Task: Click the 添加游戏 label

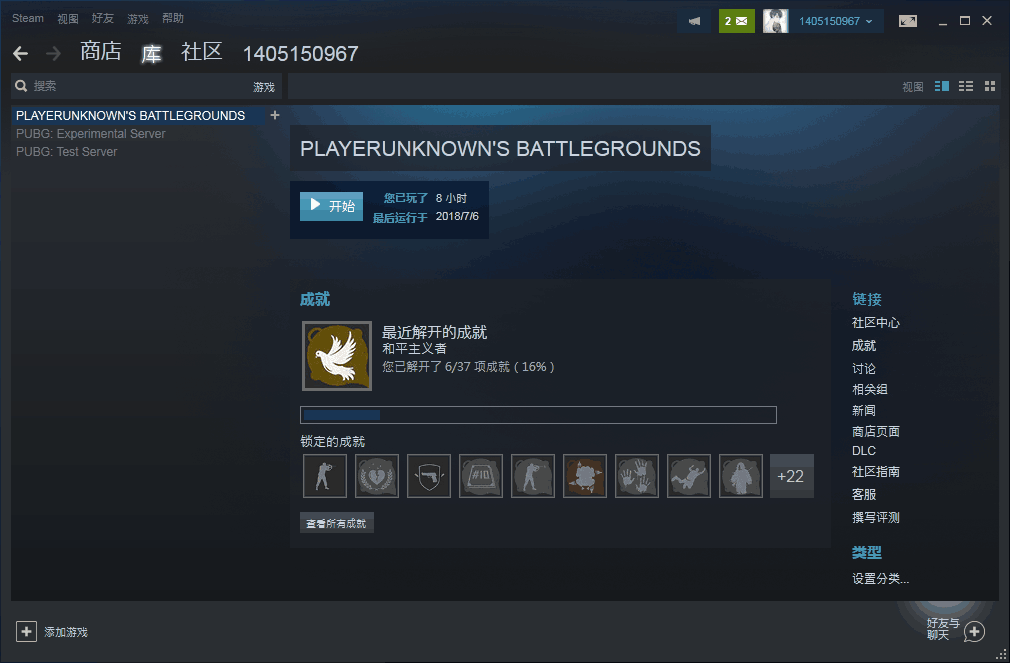Action: (66, 632)
